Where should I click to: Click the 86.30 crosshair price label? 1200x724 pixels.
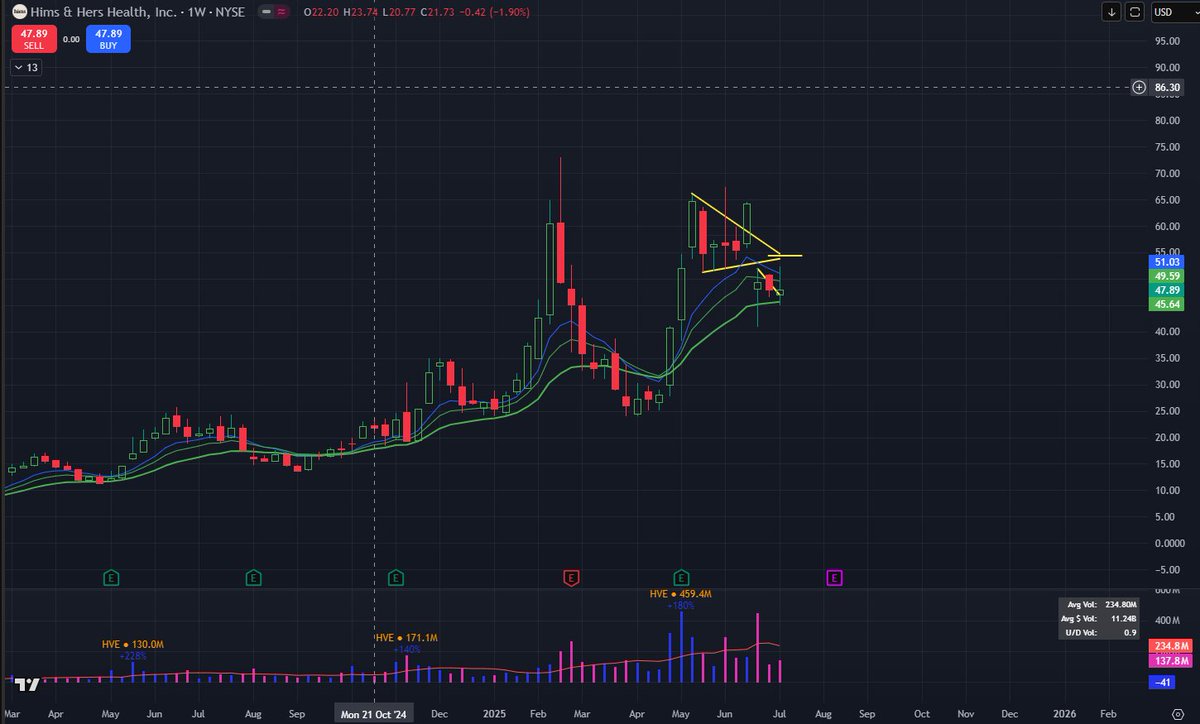1167,87
